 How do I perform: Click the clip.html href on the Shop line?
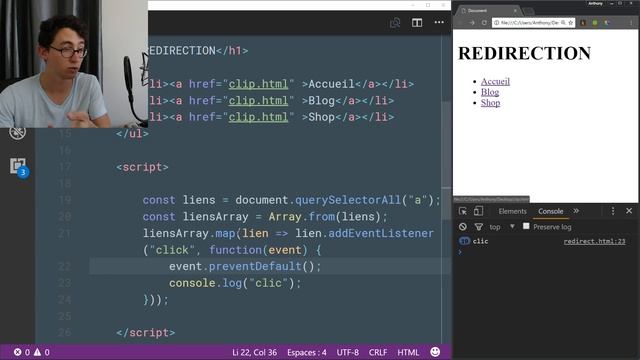click(258, 117)
